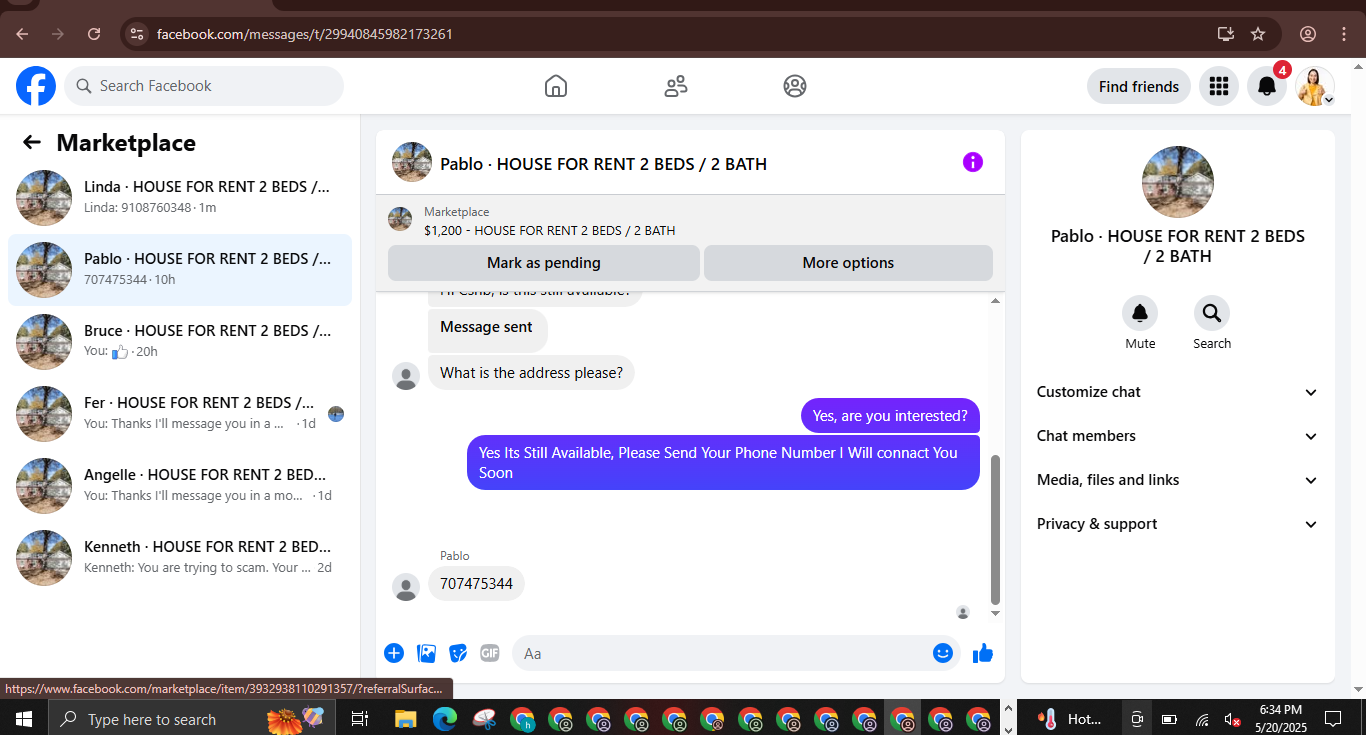Expand the Chat members section
The width and height of the screenshot is (1366, 735).
coord(1177,436)
